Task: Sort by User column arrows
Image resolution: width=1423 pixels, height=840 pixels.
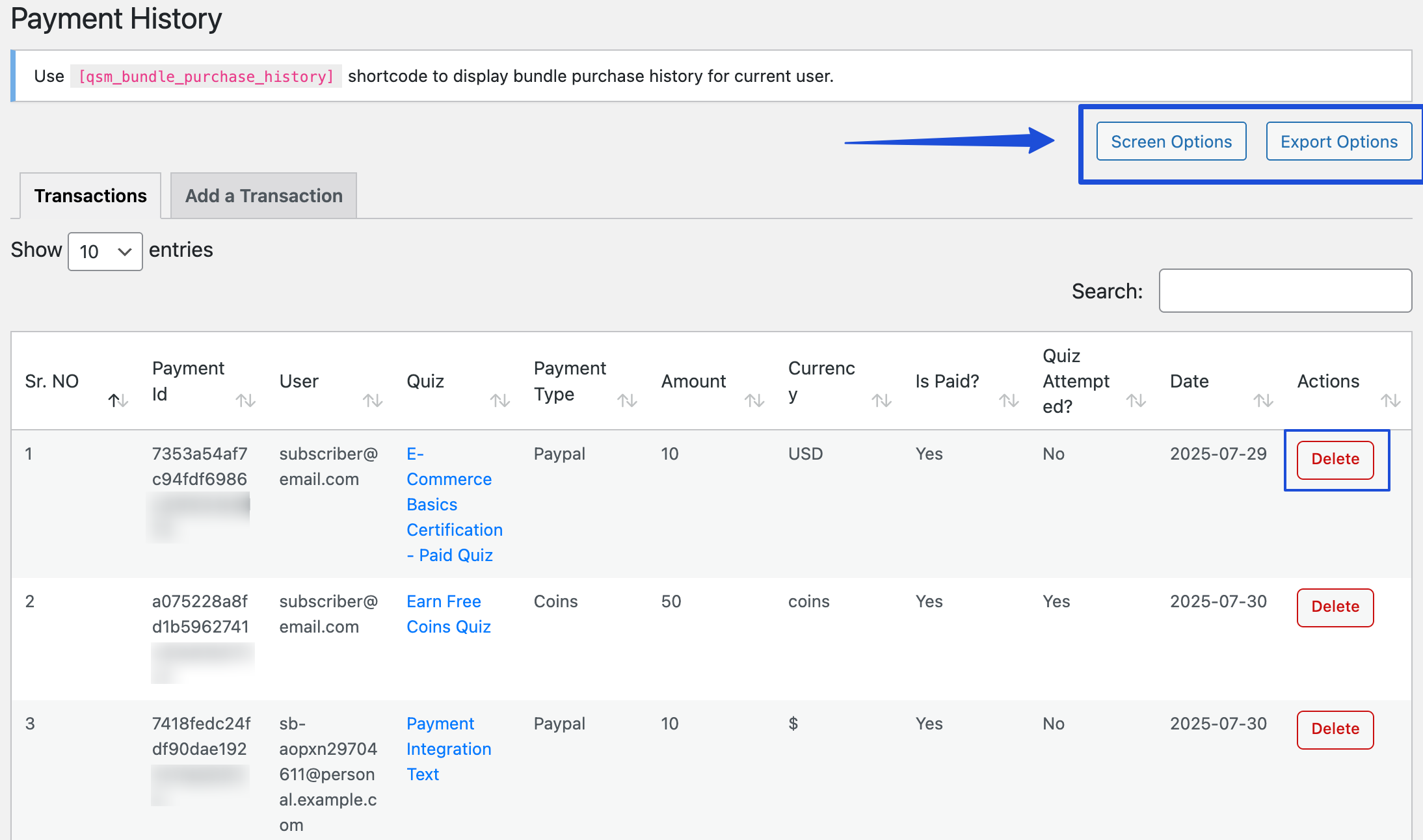Action: 373,400
